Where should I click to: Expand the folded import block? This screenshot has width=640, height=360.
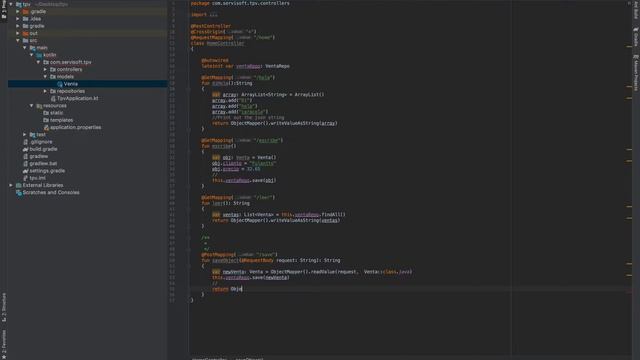click(x=213, y=15)
